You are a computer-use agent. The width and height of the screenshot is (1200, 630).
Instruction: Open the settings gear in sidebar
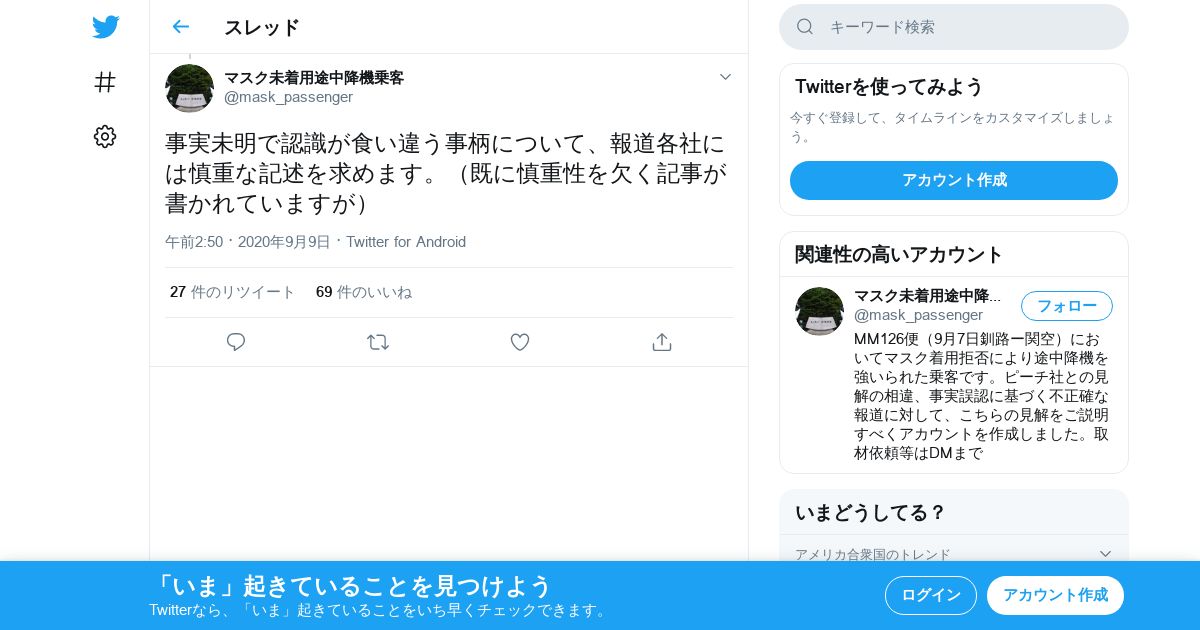pos(105,137)
